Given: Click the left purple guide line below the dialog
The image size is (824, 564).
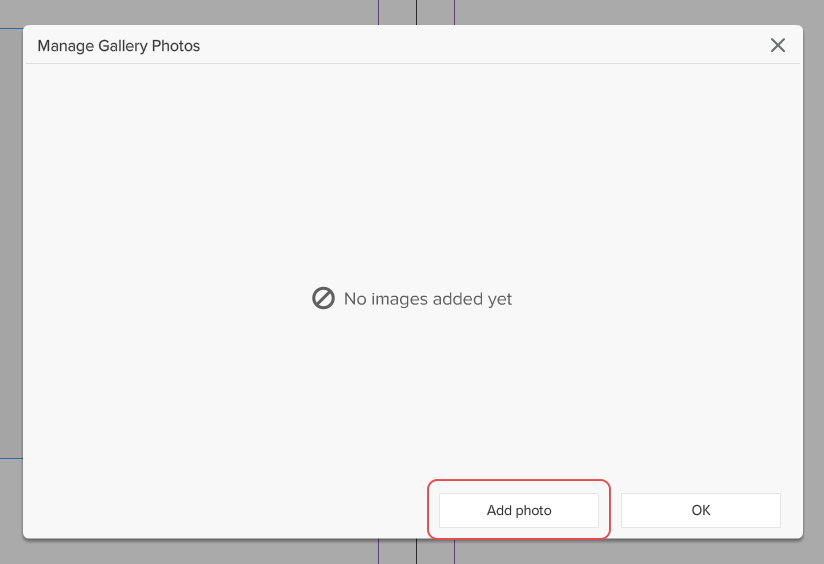Looking at the screenshot, I should click(x=378, y=553).
